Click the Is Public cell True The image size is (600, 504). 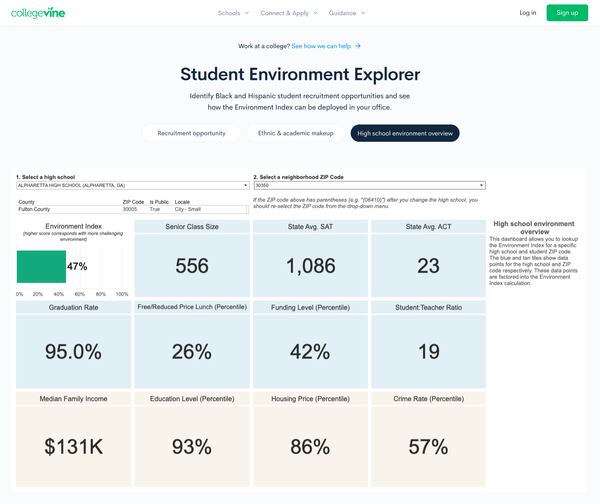point(155,209)
